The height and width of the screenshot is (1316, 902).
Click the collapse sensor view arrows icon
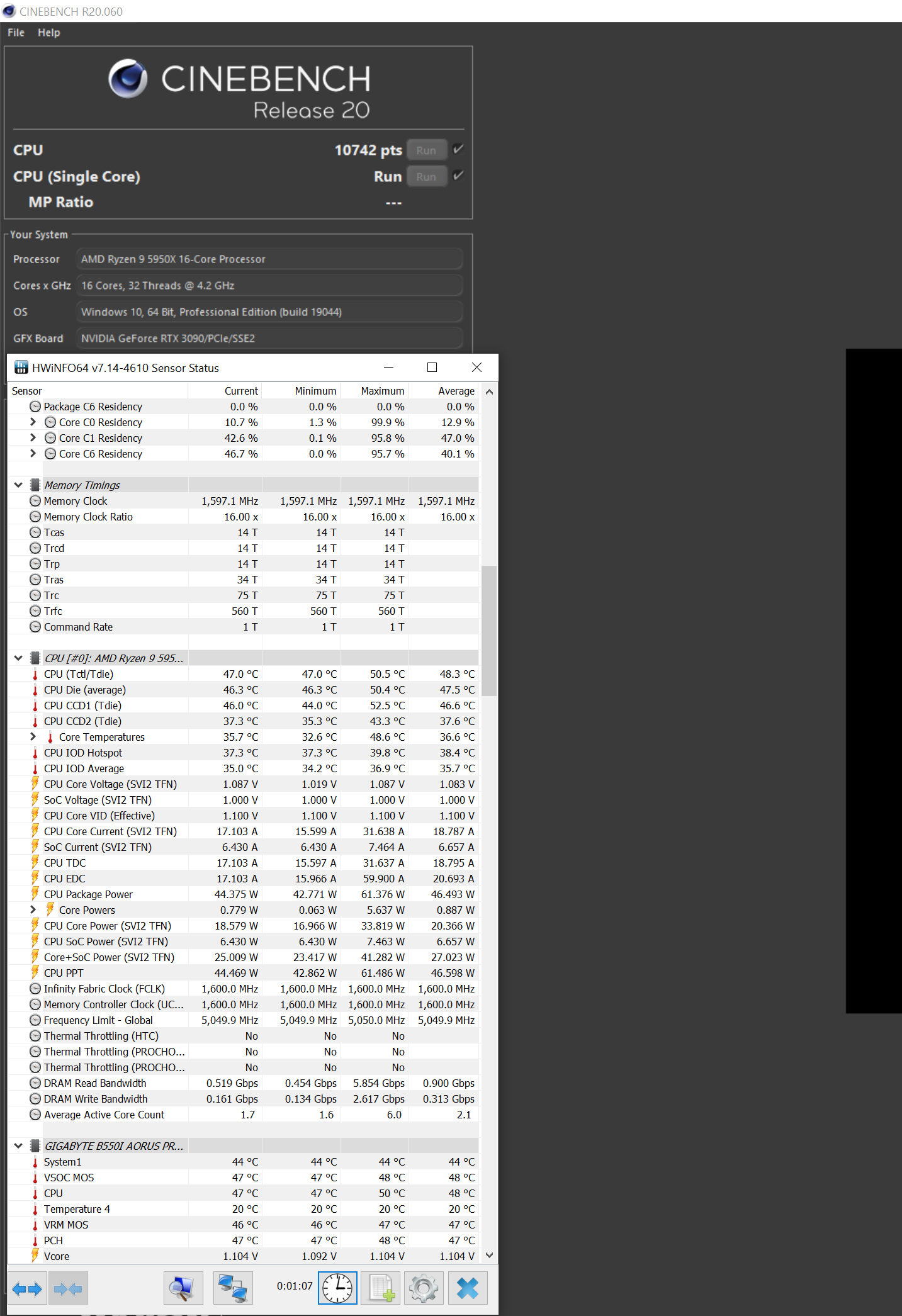68,1288
